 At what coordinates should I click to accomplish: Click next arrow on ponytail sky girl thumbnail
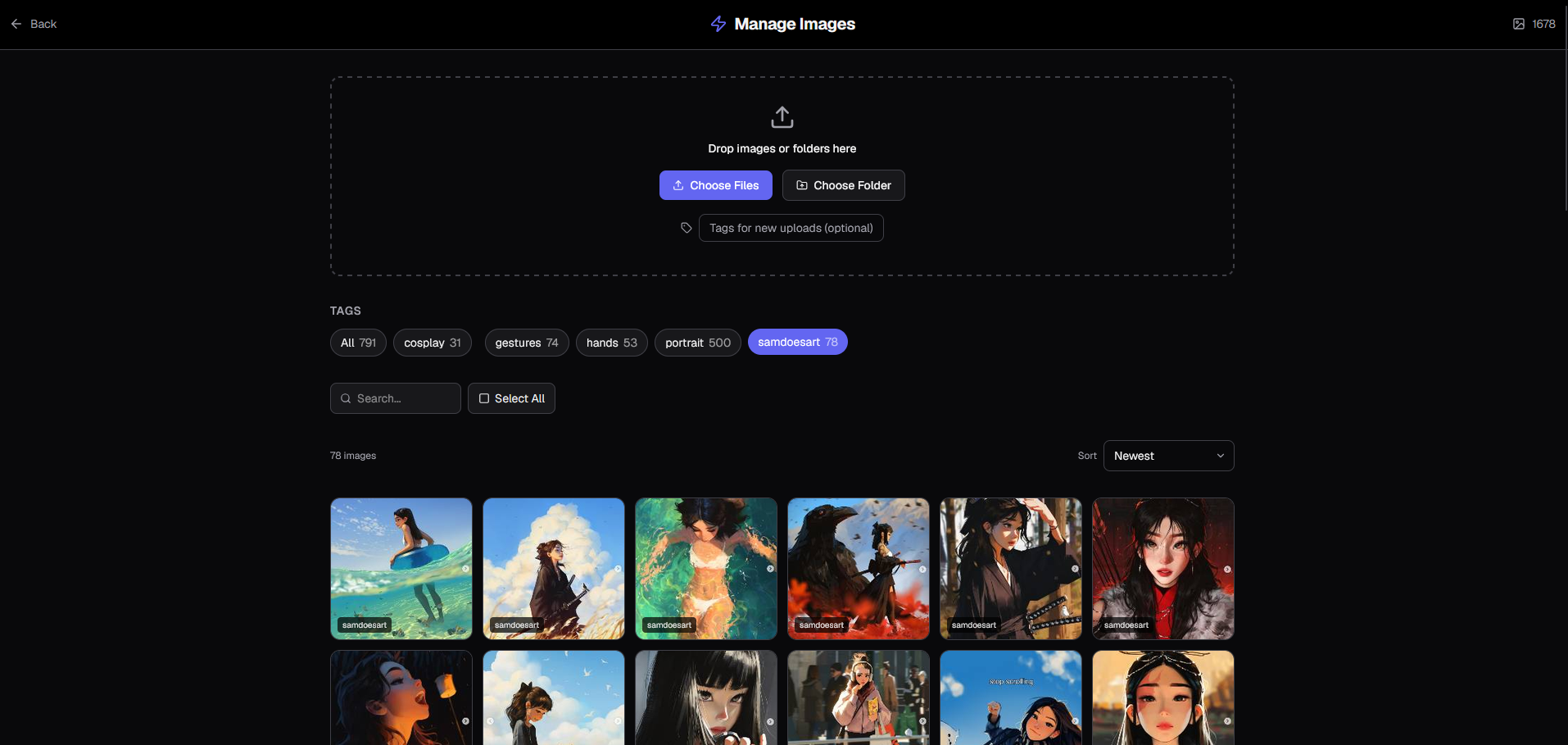coord(618,721)
